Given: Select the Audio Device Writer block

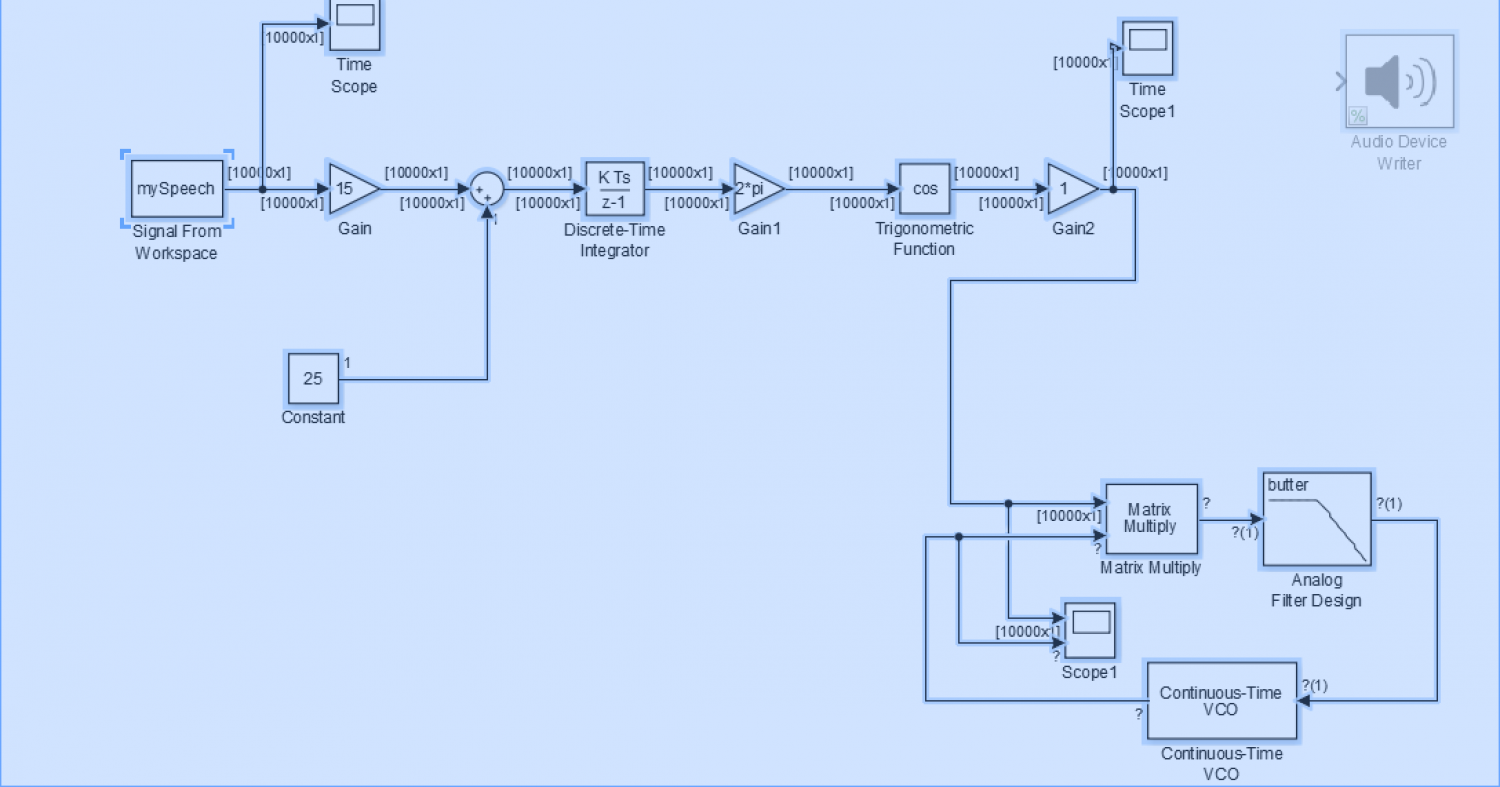Looking at the screenshot, I should pyautogui.click(x=1399, y=83).
